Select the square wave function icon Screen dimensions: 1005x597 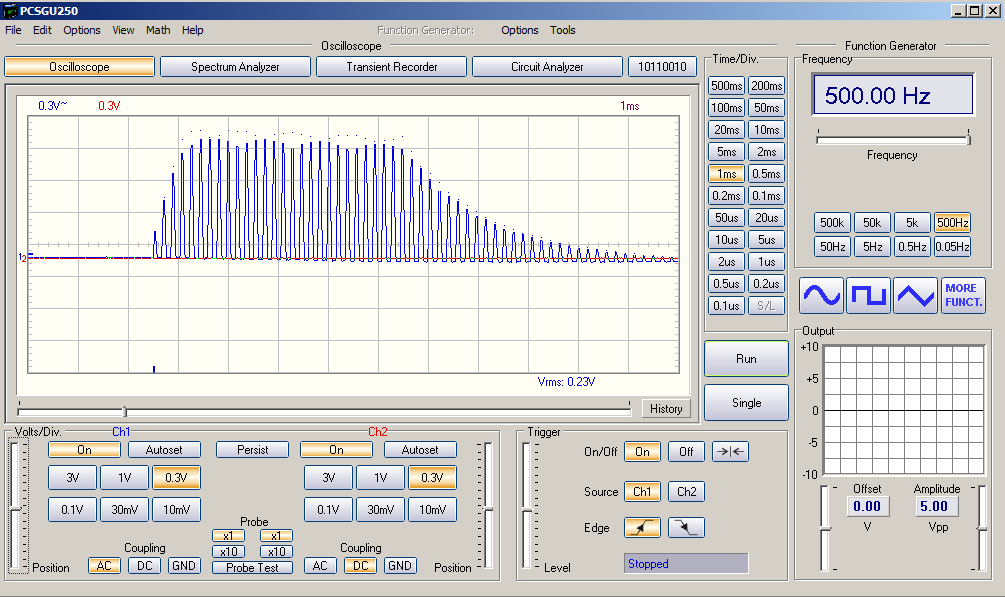(868, 296)
